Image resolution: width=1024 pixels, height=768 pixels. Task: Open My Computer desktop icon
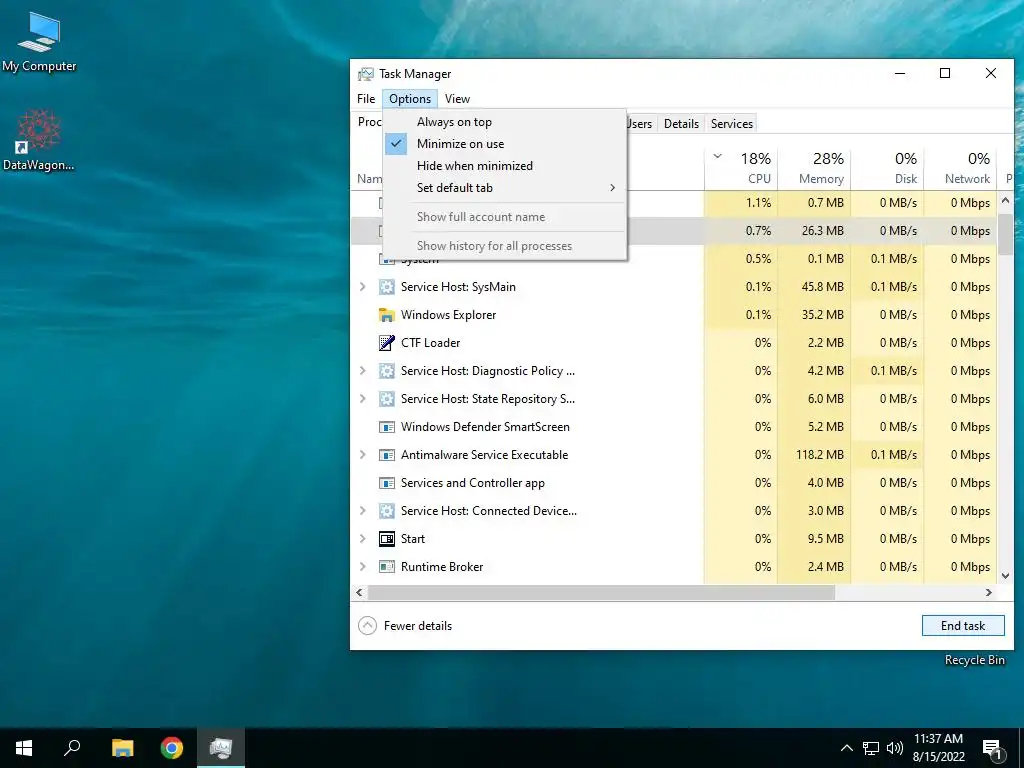click(x=39, y=42)
